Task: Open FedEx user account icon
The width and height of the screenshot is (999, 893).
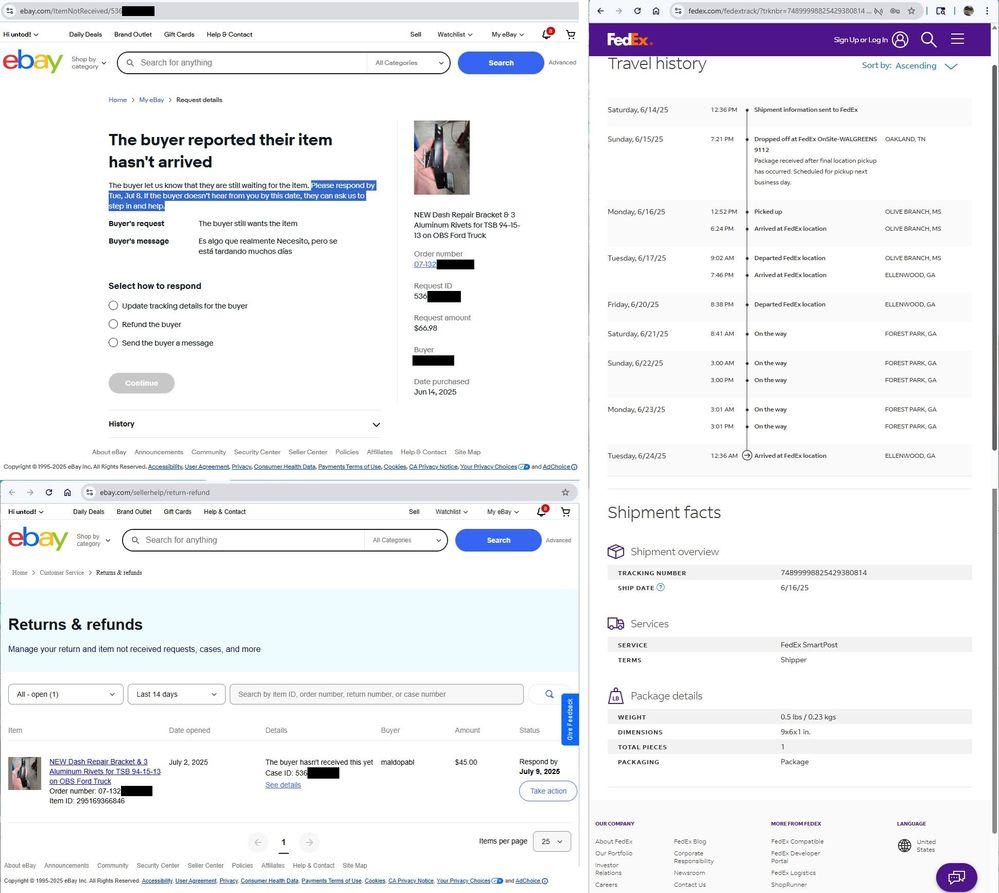Action: [900, 39]
